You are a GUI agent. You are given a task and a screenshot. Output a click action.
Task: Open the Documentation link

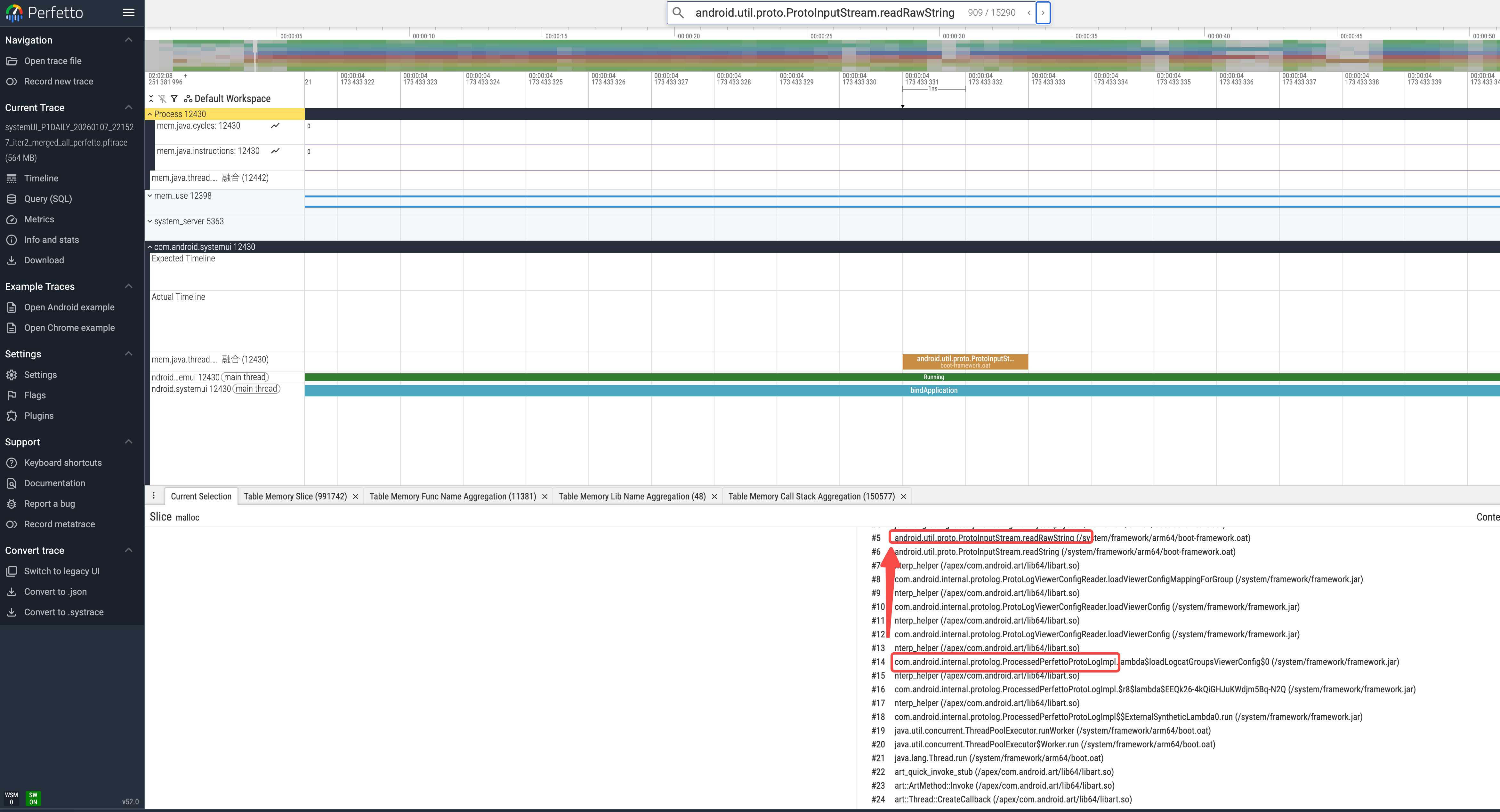tap(54, 483)
